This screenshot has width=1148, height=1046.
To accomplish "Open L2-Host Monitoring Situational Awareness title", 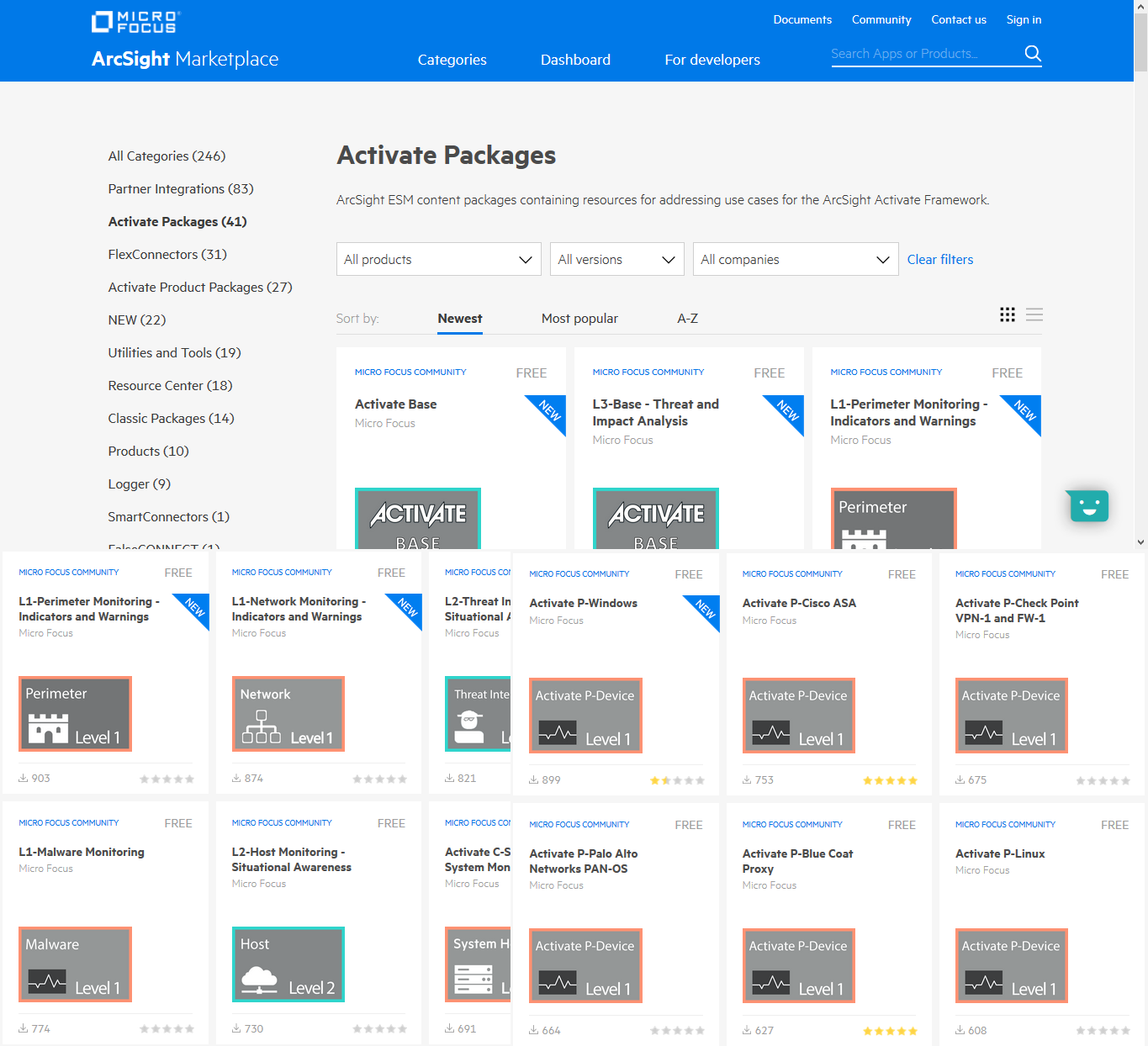I will coord(292,859).
